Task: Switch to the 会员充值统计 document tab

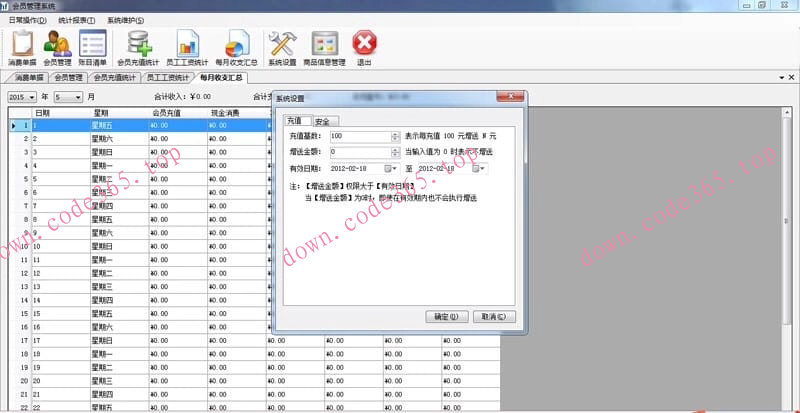Action: (x=115, y=78)
